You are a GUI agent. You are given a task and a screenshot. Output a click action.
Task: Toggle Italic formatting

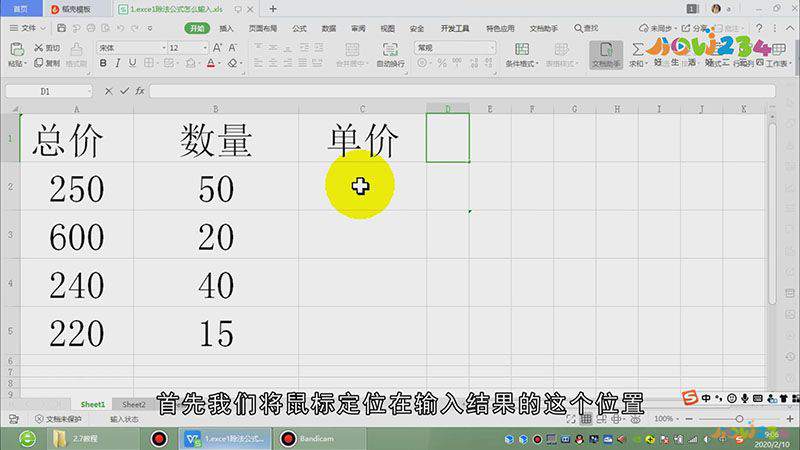coord(118,63)
